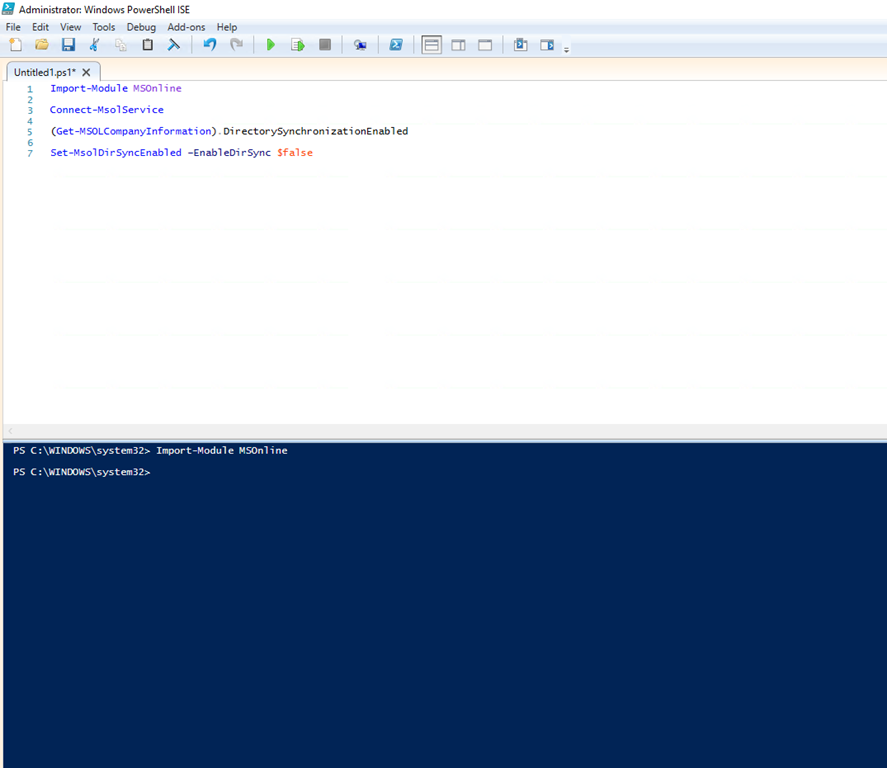Expand the toolbar overflow chevron
Screen dimensions: 887x768
click(x=566, y=47)
